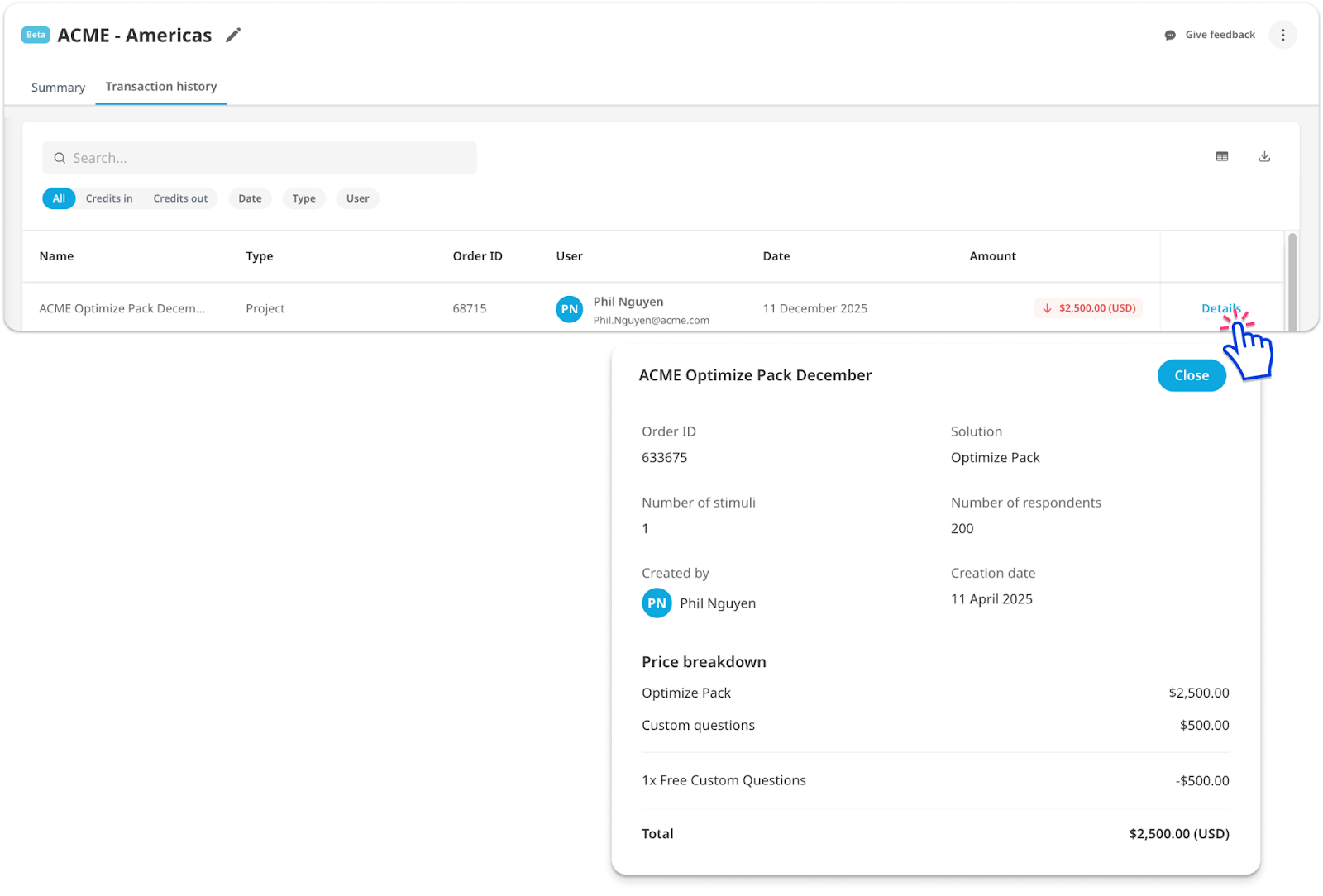Sort by the Amount column header
The width and height of the screenshot is (1323, 896).
click(x=993, y=256)
